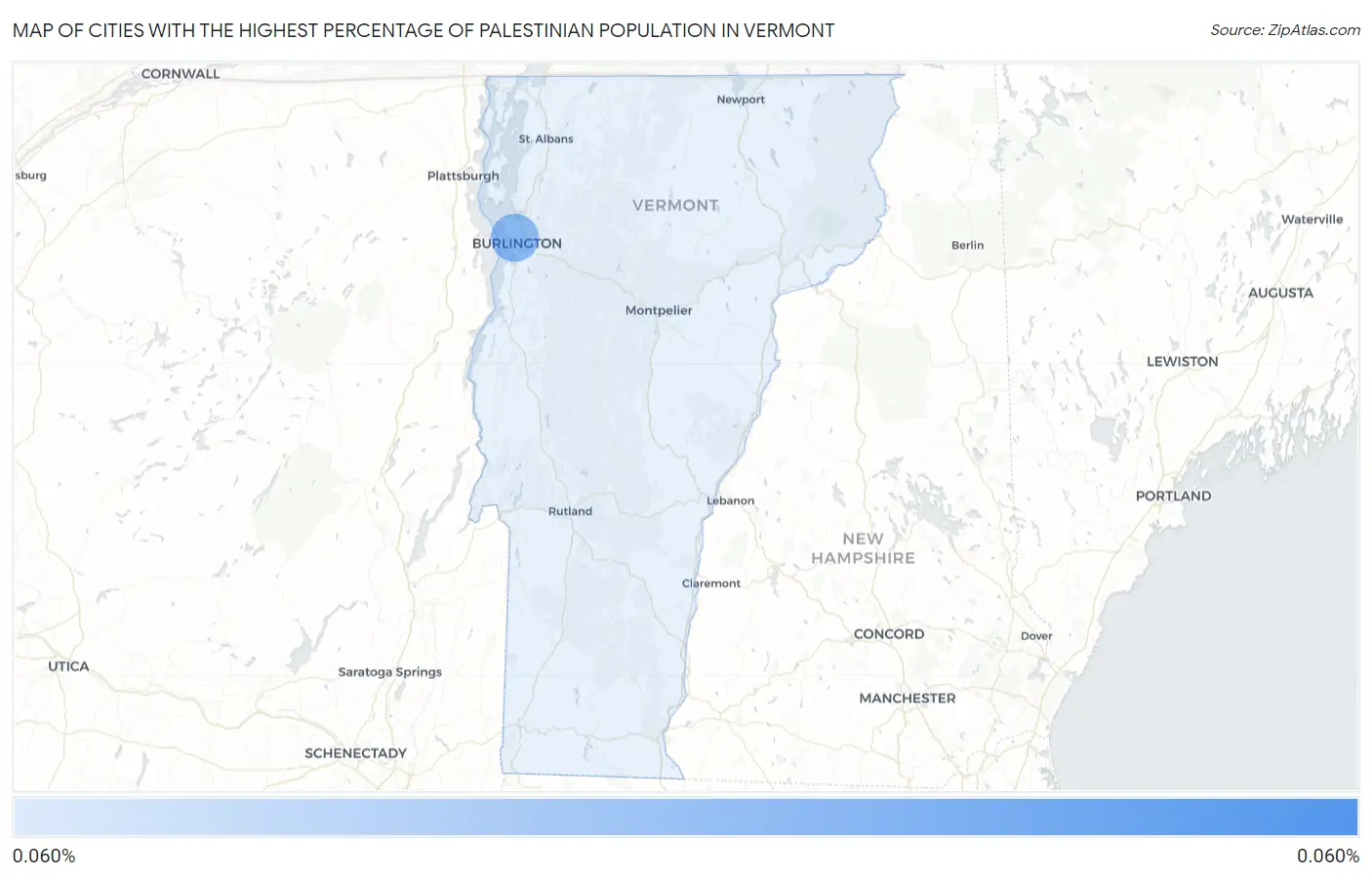Click the Lebanon town label
The width and height of the screenshot is (1372, 877).
click(x=730, y=500)
